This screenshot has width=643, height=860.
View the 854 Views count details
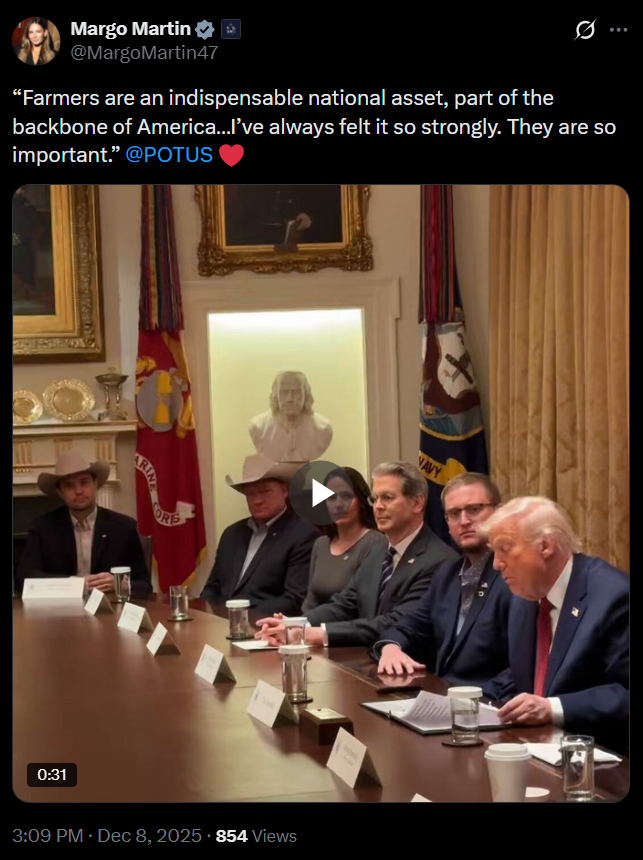click(x=256, y=836)
